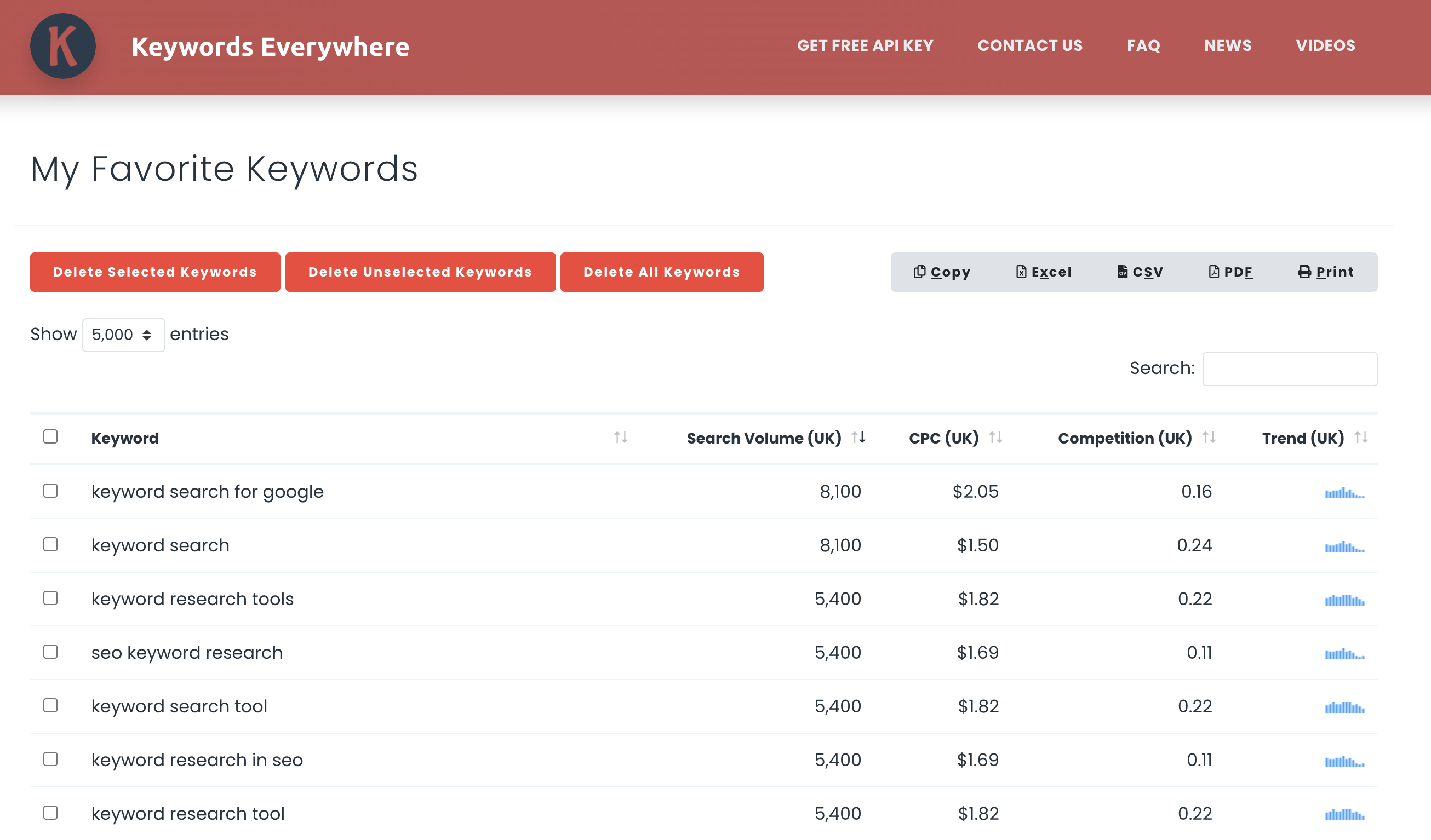This screenshot has height=840, width=1431.
Task: Check the select-all header checkbox
Action: (50, 436)
